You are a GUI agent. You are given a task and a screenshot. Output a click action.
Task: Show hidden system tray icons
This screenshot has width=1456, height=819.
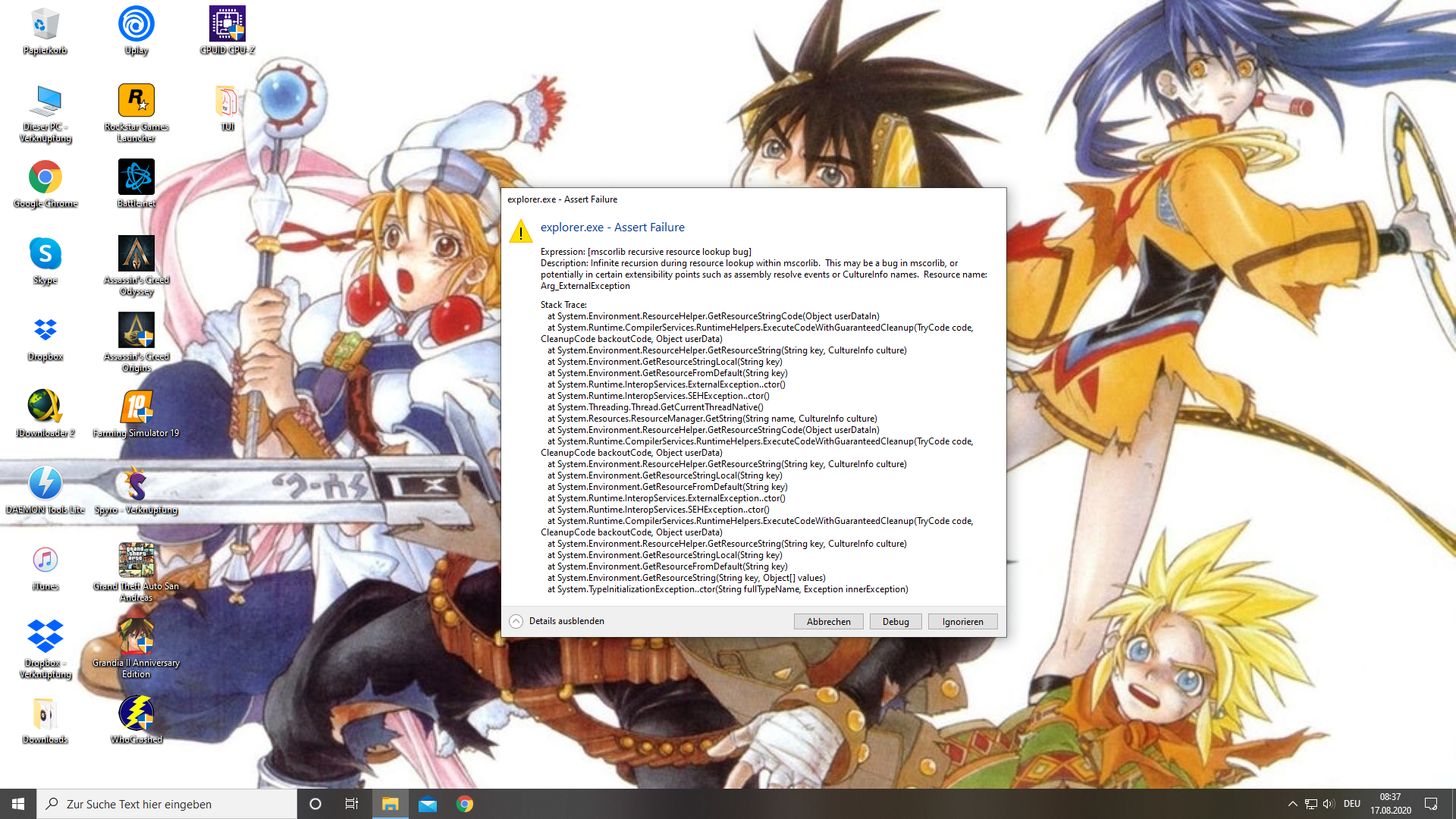[x=1292, y=804]
